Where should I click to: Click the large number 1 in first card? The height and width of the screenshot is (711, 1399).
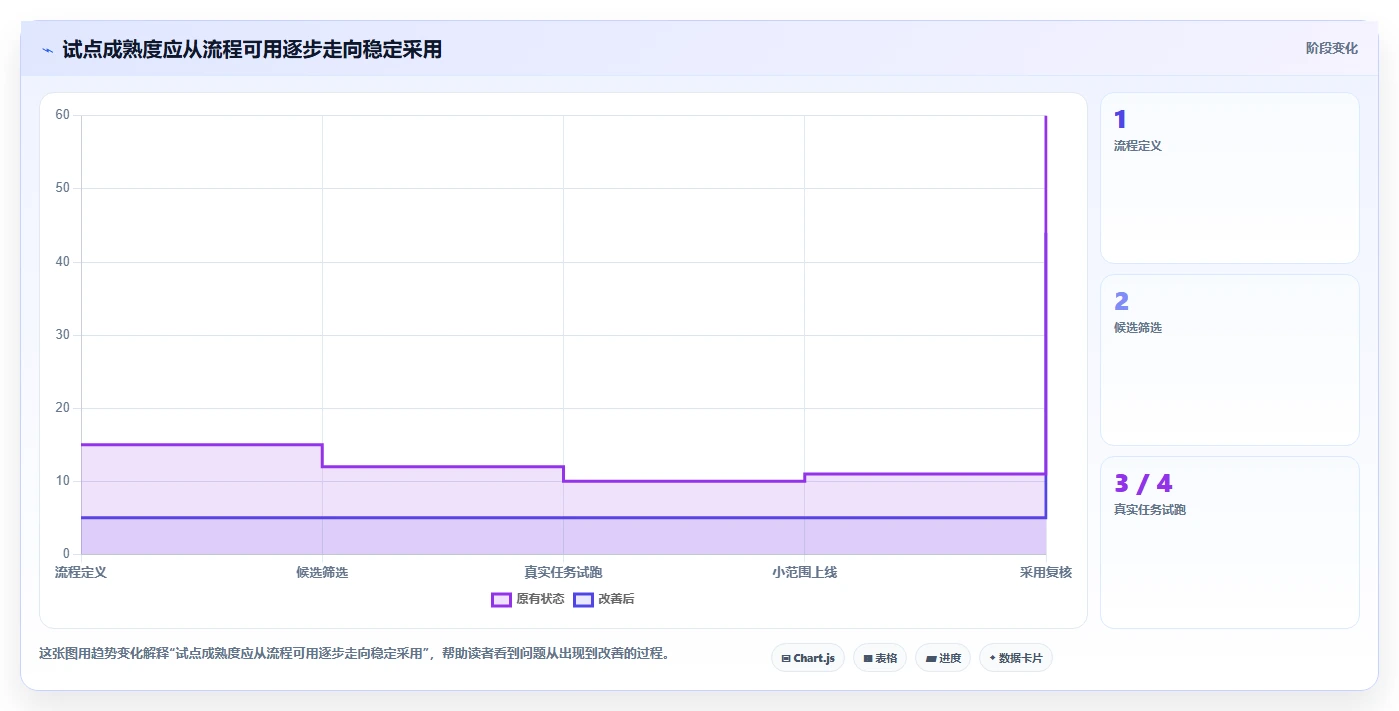(1120, 120)
